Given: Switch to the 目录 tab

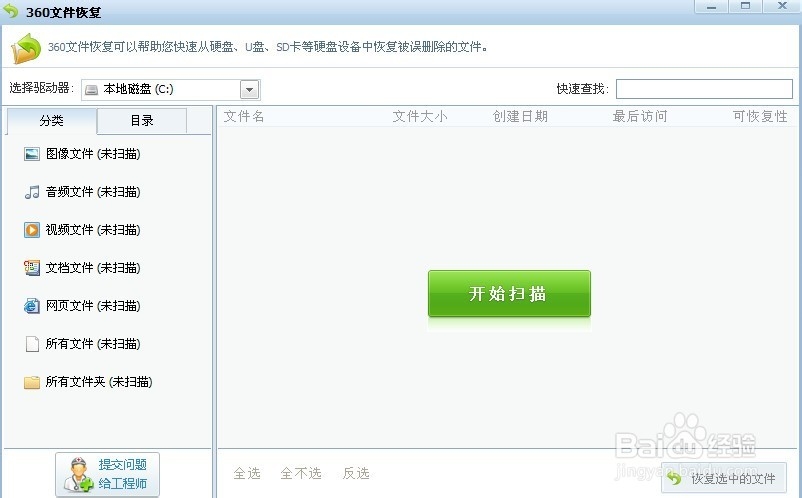Looking at the screenshot, I should coord(142,121).
